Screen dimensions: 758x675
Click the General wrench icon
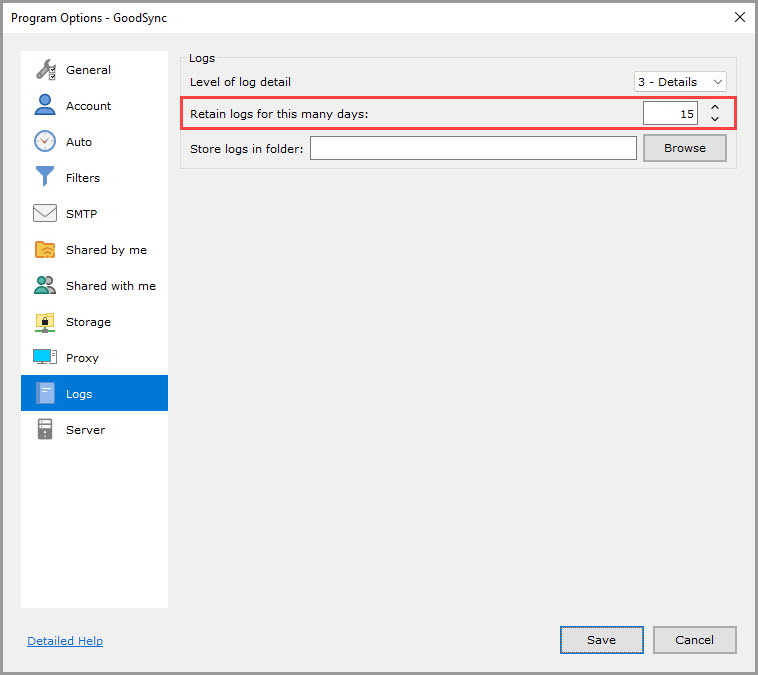[x=46, y=70]
